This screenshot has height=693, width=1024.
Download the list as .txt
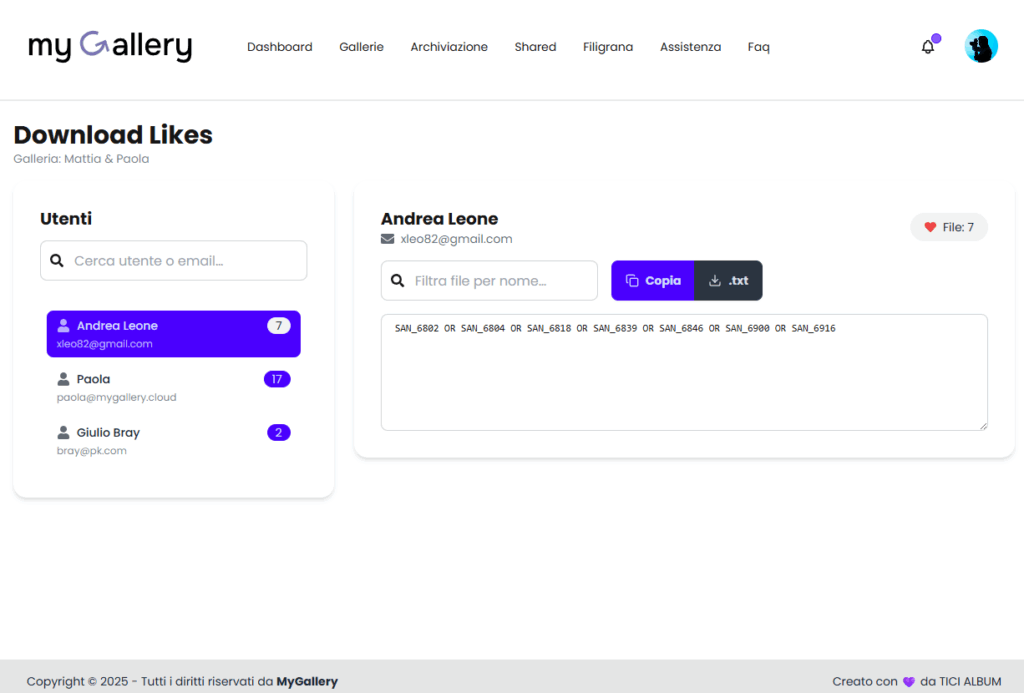point(728,281)
